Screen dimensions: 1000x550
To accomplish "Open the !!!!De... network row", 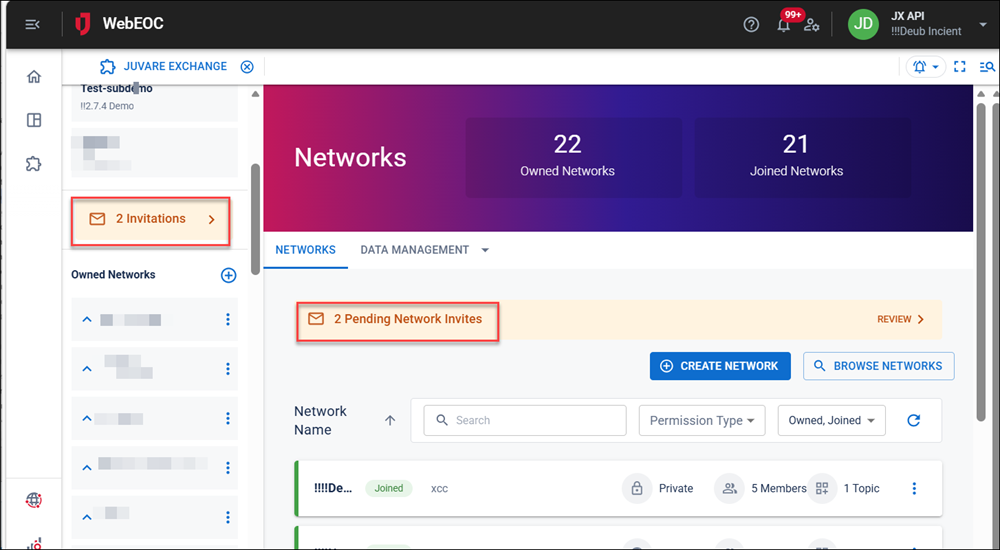I will pyautogui.click(x=619, y=489).
